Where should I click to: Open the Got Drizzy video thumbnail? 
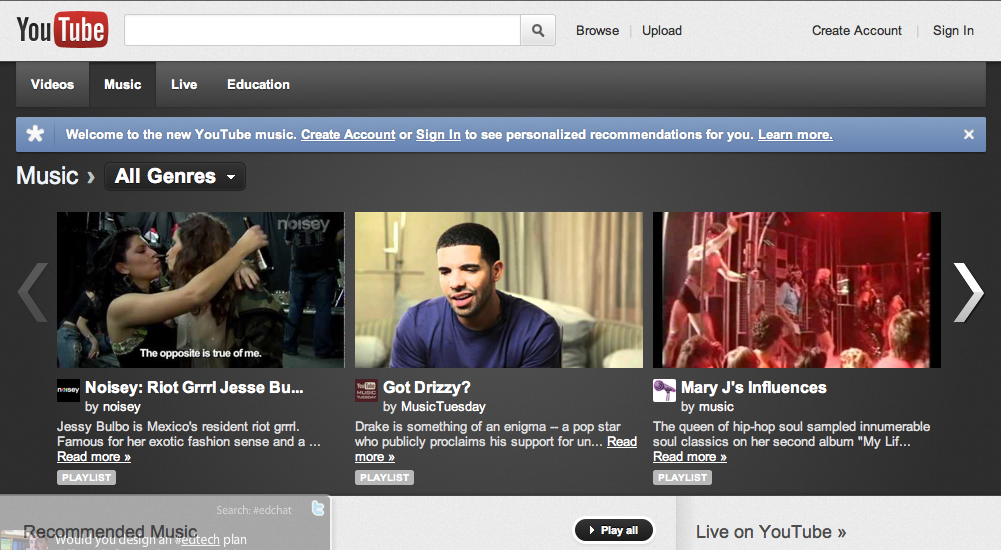click(x=499, y=290)
